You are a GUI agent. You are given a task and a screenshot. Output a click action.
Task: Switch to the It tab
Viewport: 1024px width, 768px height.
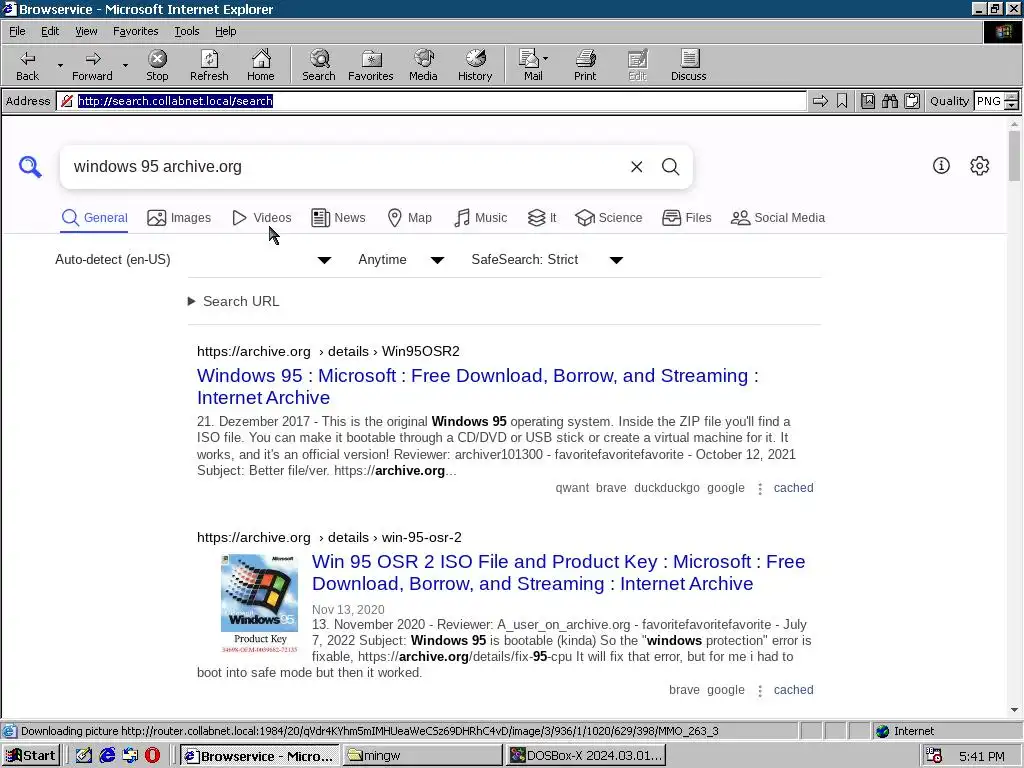click(x=542, y=217)
